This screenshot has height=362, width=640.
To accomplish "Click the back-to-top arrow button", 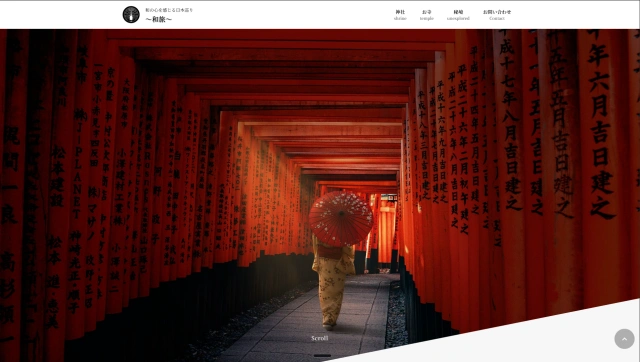I will point(624,339).
